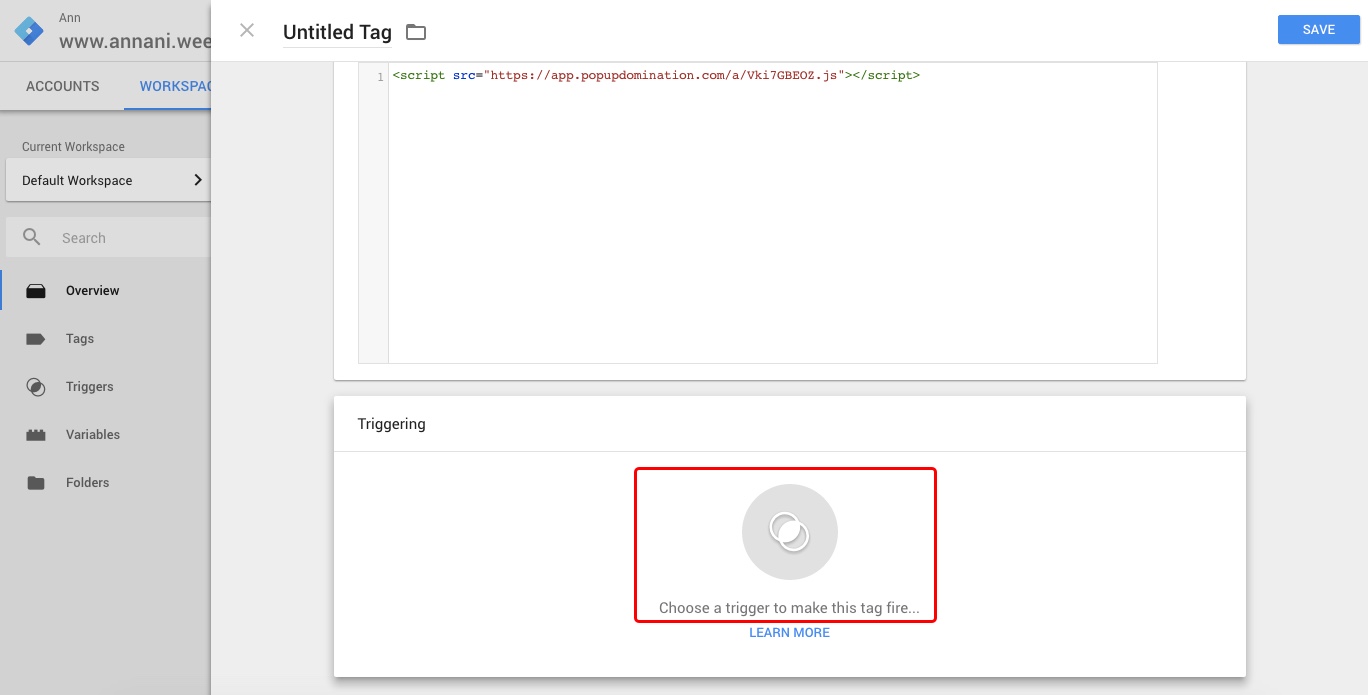This screenshot has width=1368, height=695.
Task: Click the Triggering section header
Action: coord(391,424)
